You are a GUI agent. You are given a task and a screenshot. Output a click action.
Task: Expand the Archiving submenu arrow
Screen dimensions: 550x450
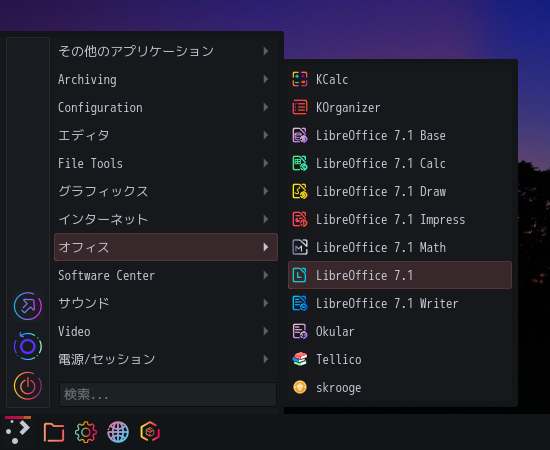coord(266,79)
